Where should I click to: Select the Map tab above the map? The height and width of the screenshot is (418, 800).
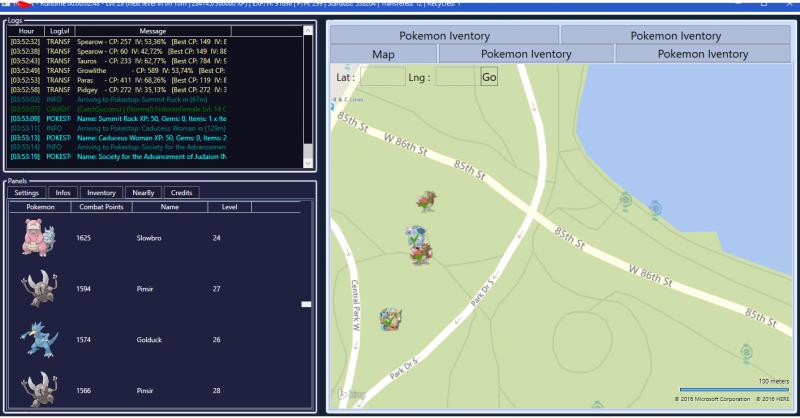383,54
